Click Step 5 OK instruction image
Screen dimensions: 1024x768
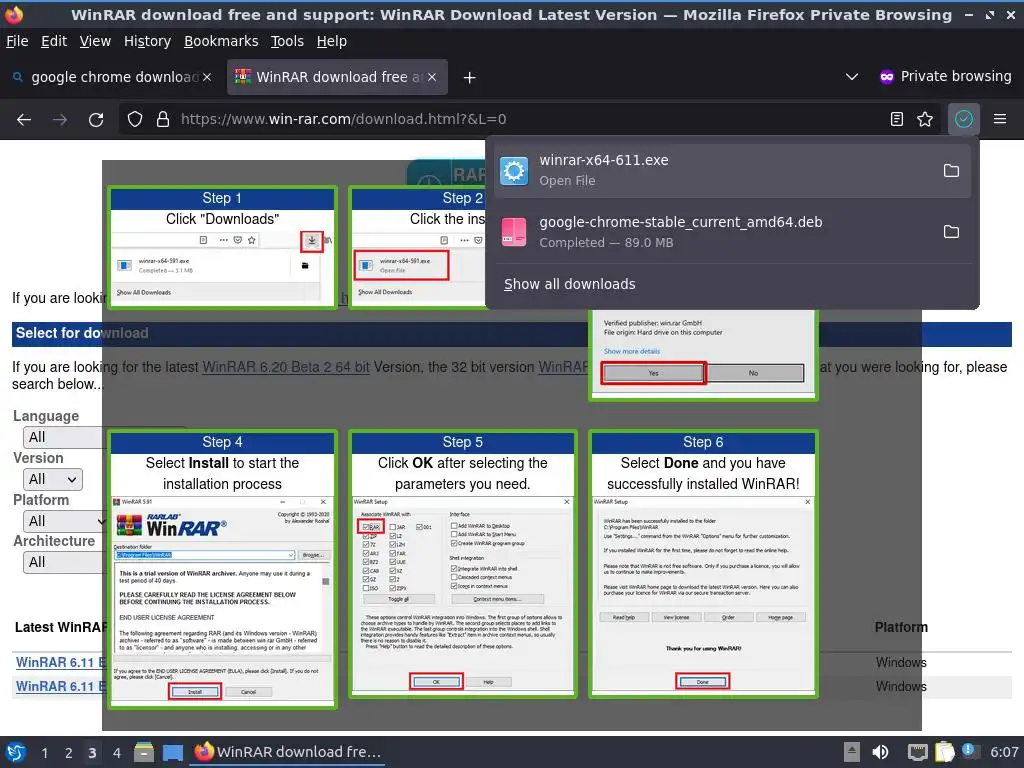coord(463,564)
